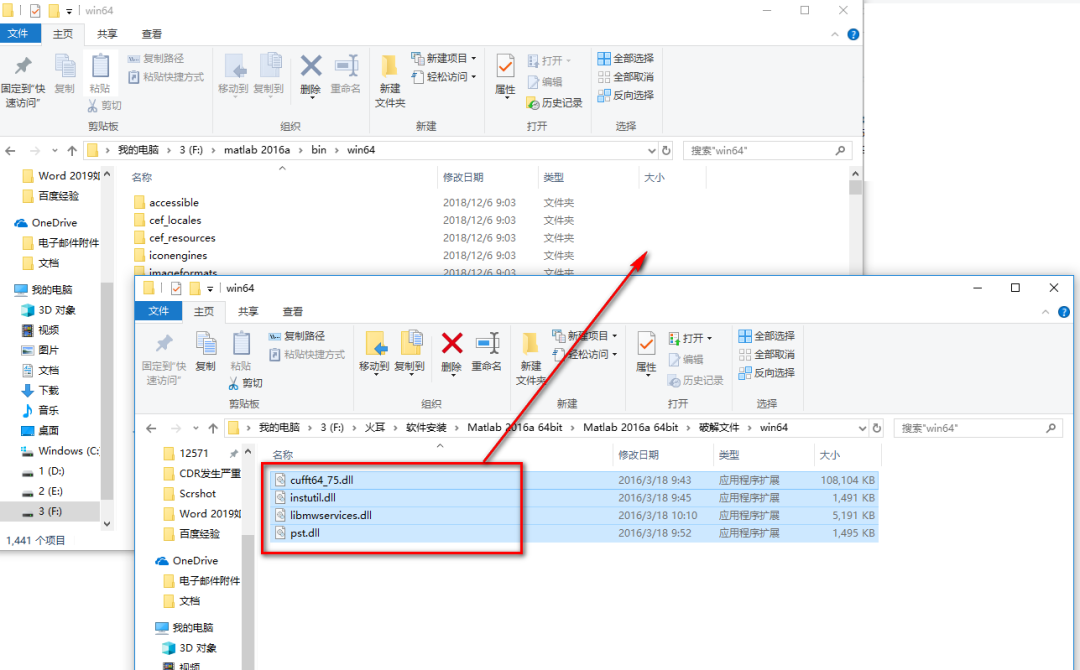The image size is (1080, 670).
Task: Click the 重命名 (Rename) icon
Action: pyautogui.click(x=485, y=344)
